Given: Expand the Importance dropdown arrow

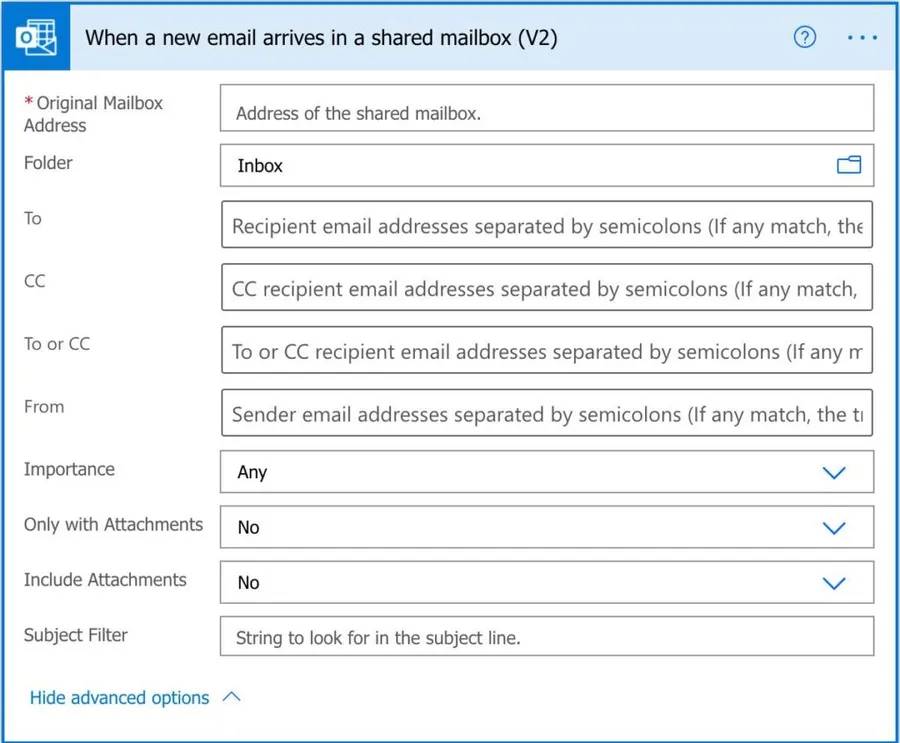Looking at the screenshot, I should tap(833, 472).
